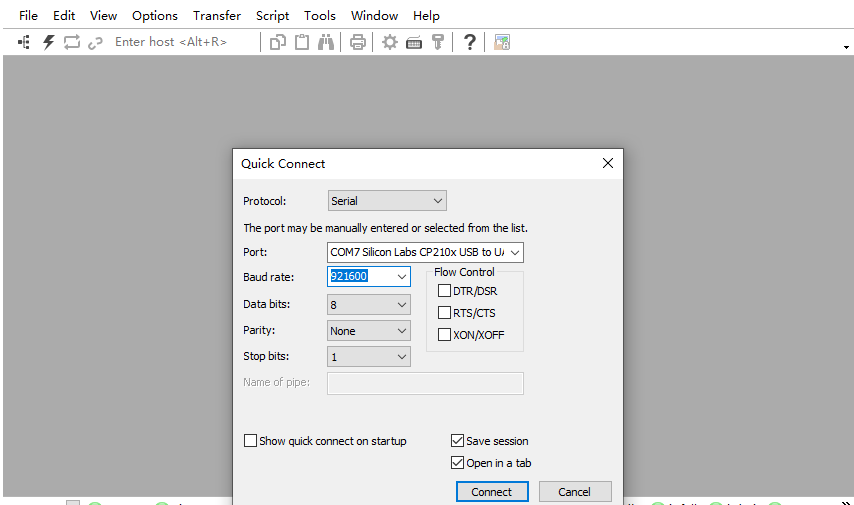The image size is (854, 505).
Task: Open the Transfer menu
Action: (217, 16)
